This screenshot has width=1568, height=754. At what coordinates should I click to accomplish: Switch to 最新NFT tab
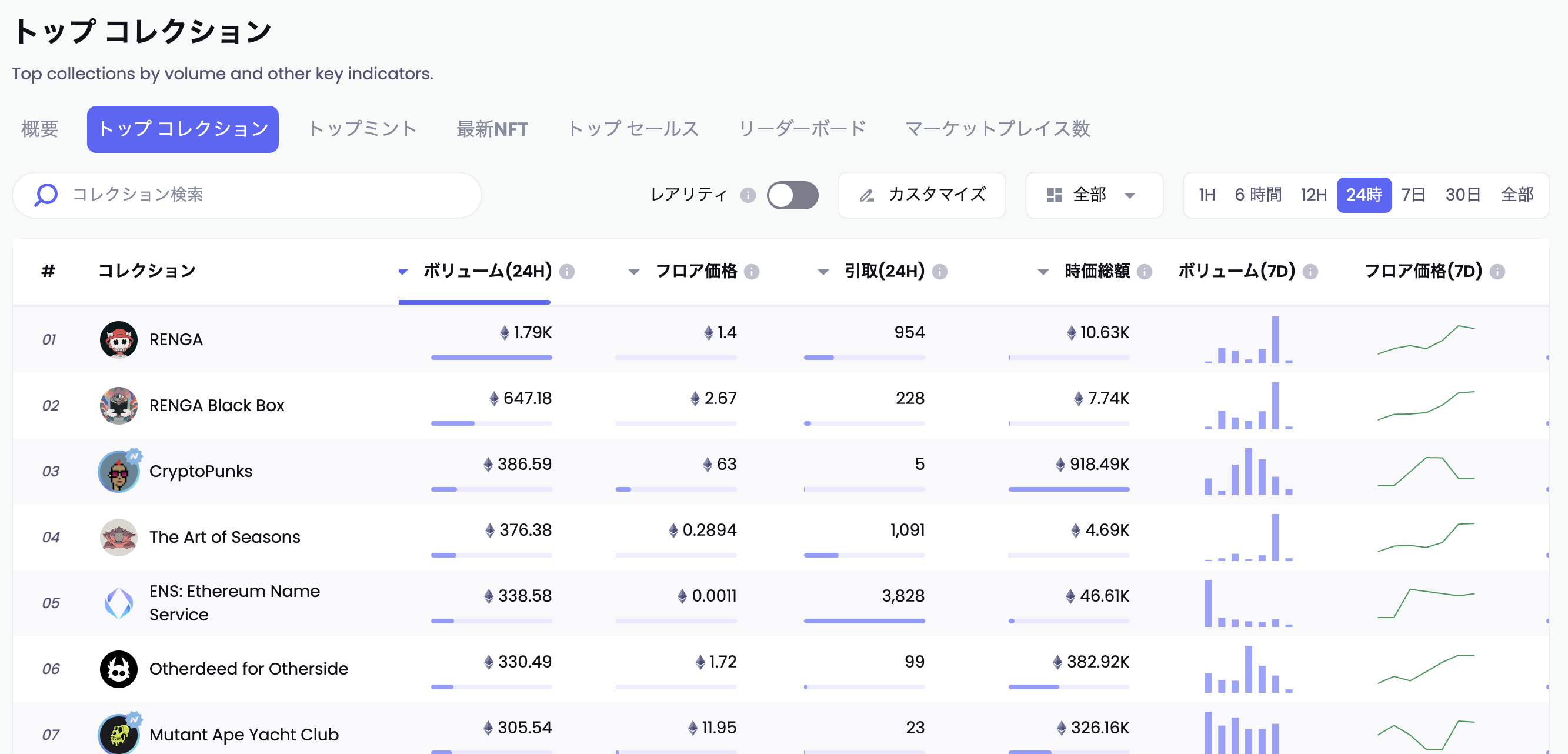point(492,129)
